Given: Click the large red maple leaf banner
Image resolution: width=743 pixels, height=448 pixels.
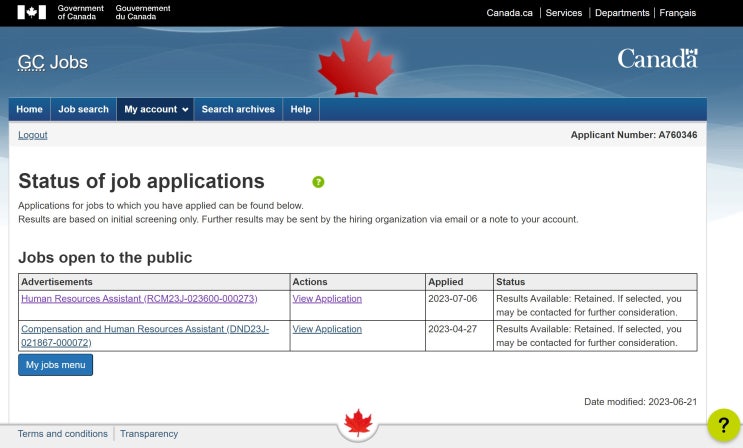Looking at the screenshot, I should 356,61.
